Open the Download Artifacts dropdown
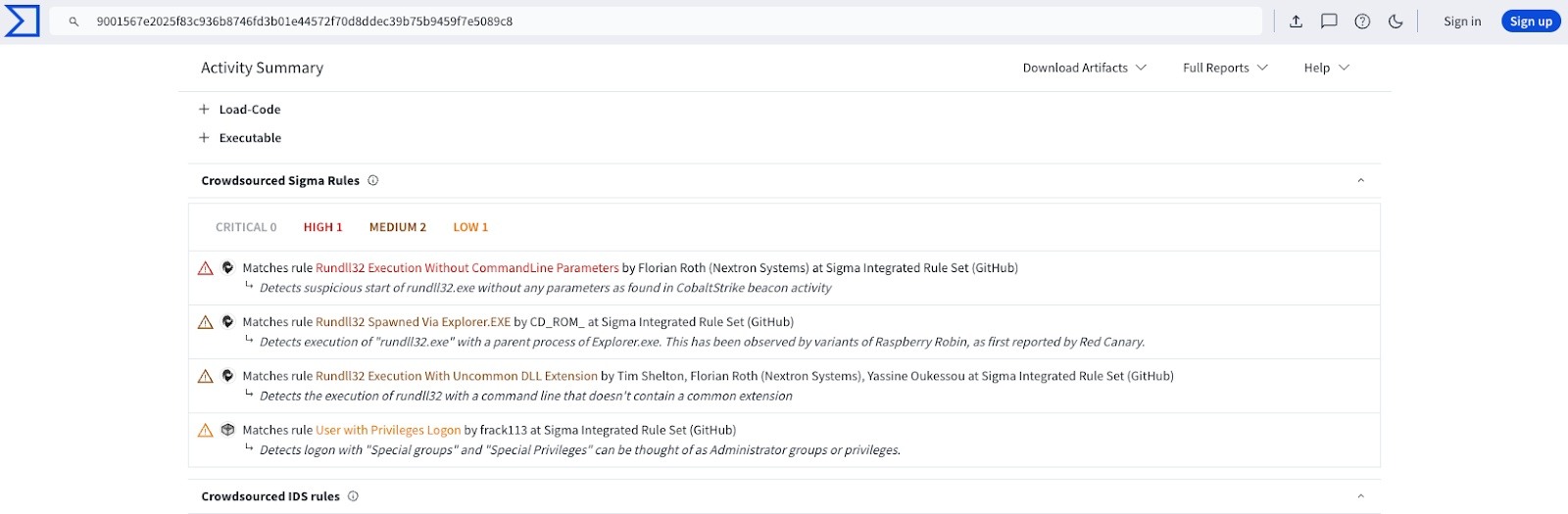Screen dimensions: 1568x514 (x=1084, y=68)
